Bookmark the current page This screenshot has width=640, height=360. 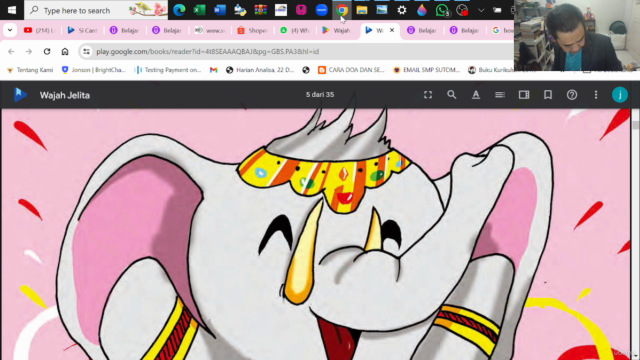(548, 95)
